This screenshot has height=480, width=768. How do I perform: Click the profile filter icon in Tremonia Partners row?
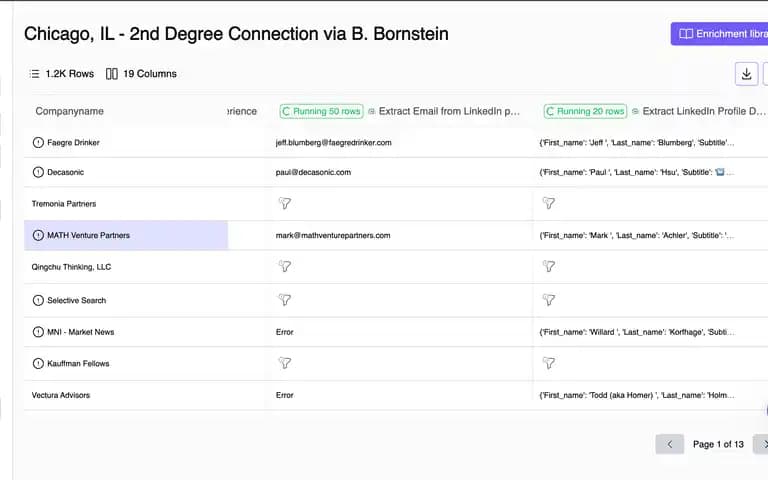coord(549,203)
